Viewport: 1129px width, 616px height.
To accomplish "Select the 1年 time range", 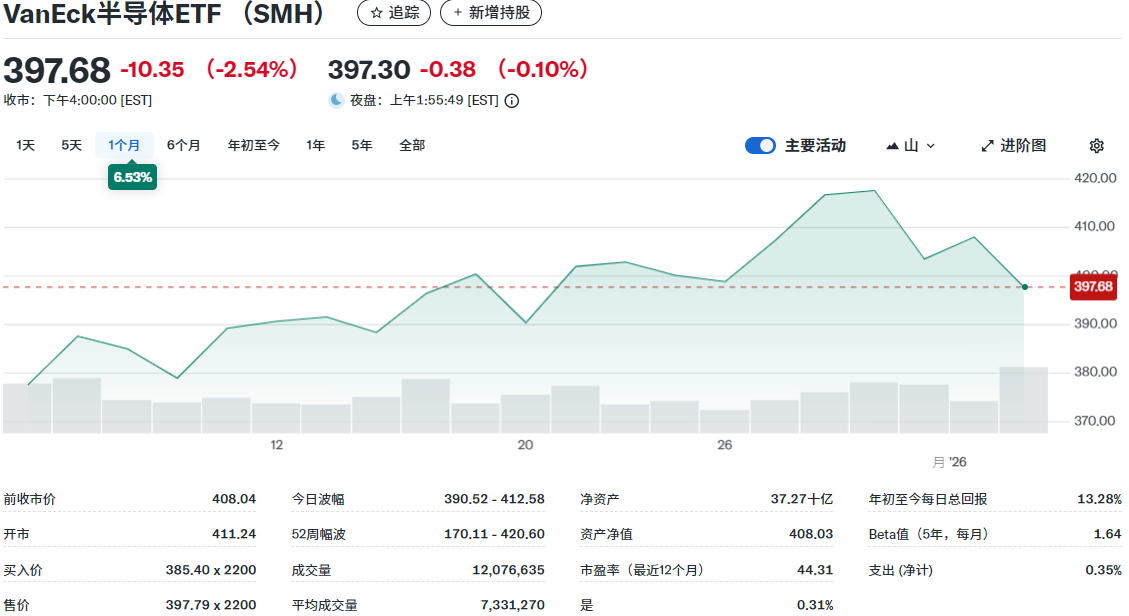I will pyautogui.click(x=314, y=145).
